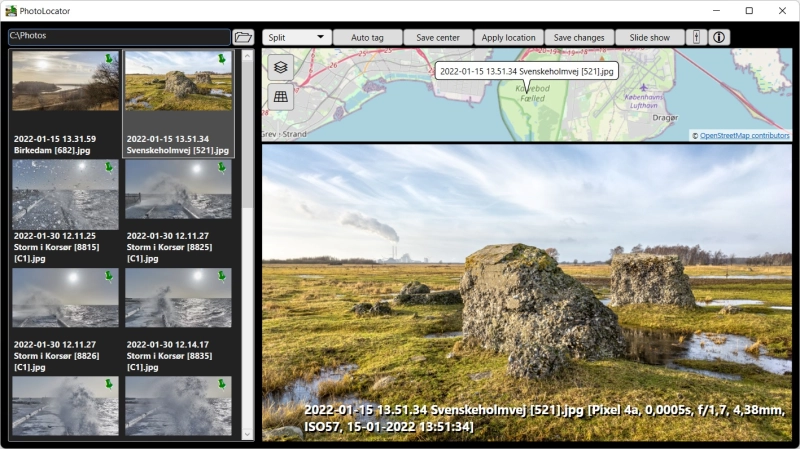Screen dimensions: 800x449
Task: Click the map layers icon
Action: (281, 67)
